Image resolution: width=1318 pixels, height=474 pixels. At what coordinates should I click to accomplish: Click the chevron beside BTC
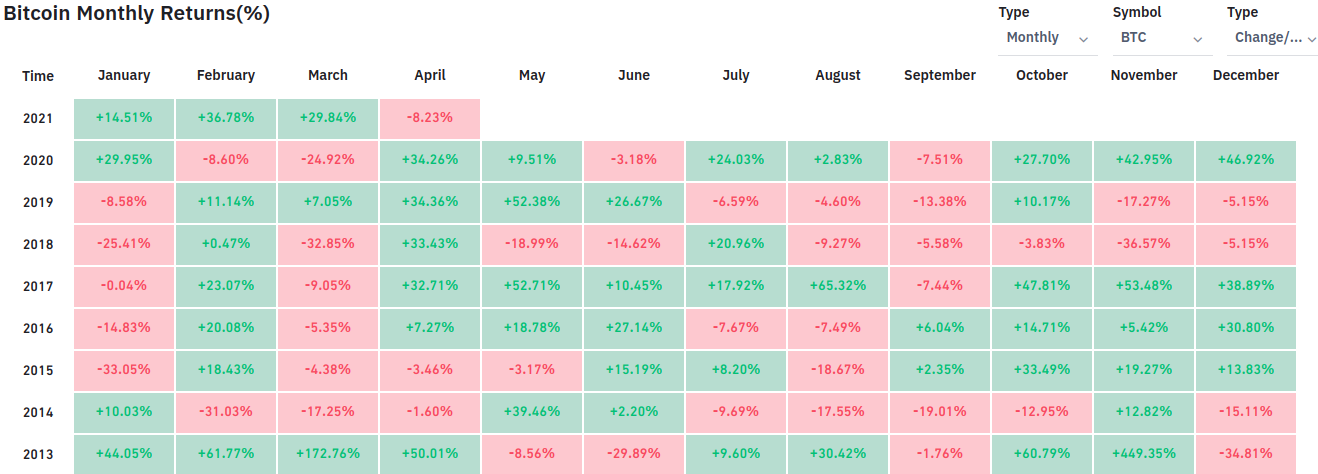[x=1197, y=39]
